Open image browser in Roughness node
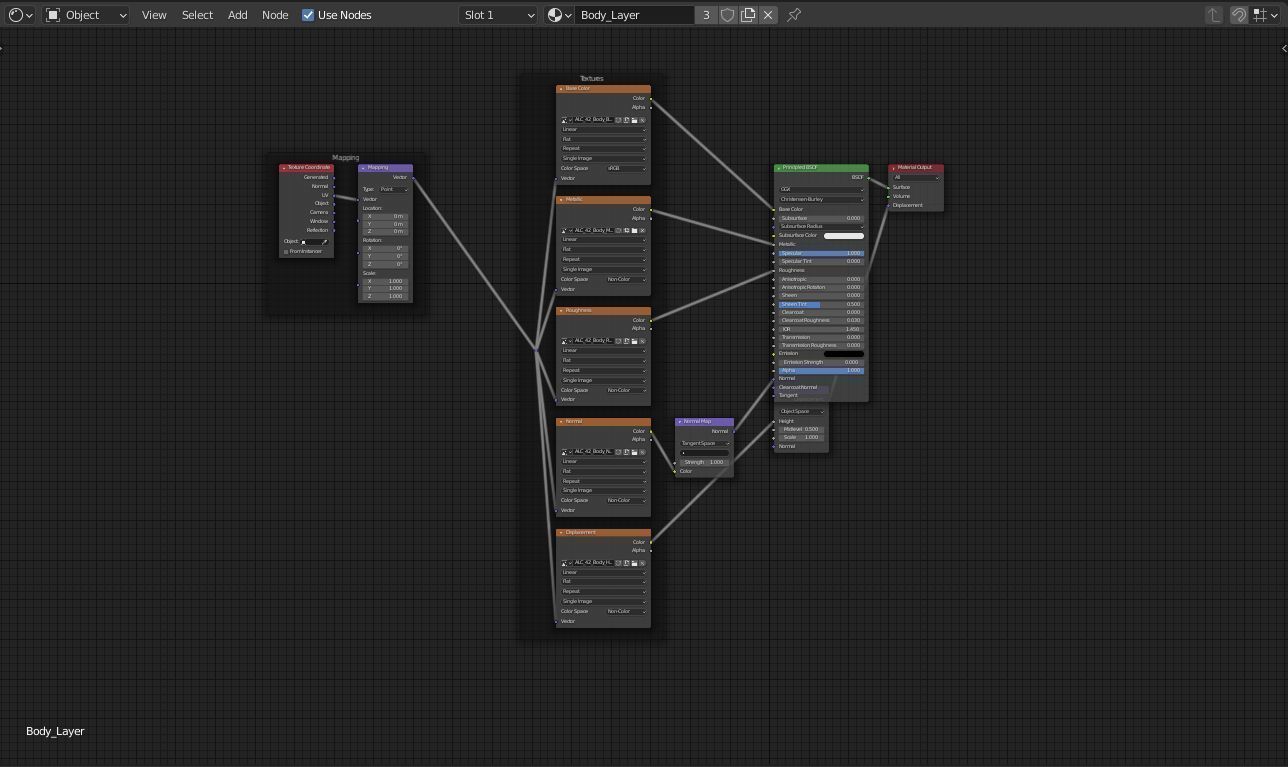 point(565,341)
